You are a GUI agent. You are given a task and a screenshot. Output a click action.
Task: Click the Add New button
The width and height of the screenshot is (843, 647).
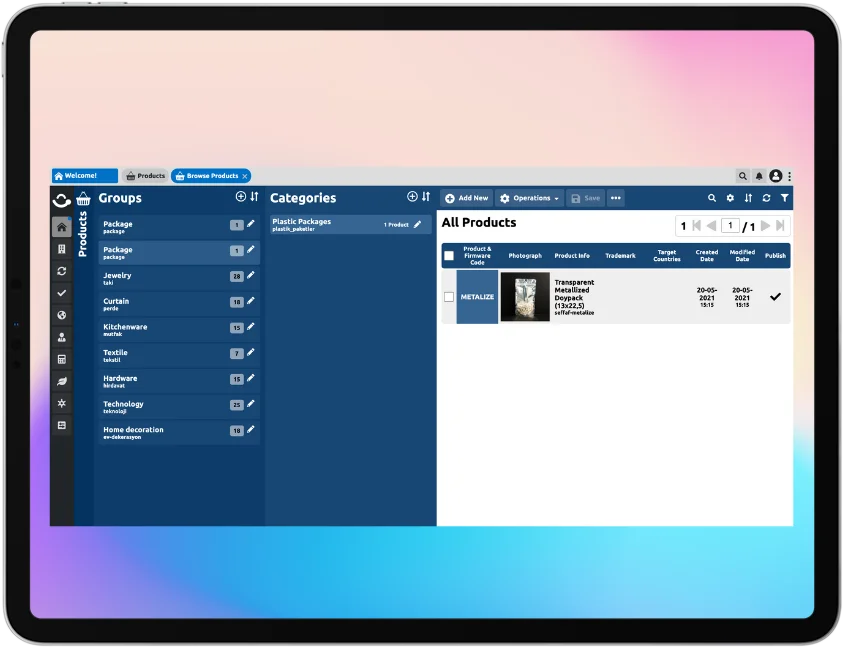[x=467, y=198]
